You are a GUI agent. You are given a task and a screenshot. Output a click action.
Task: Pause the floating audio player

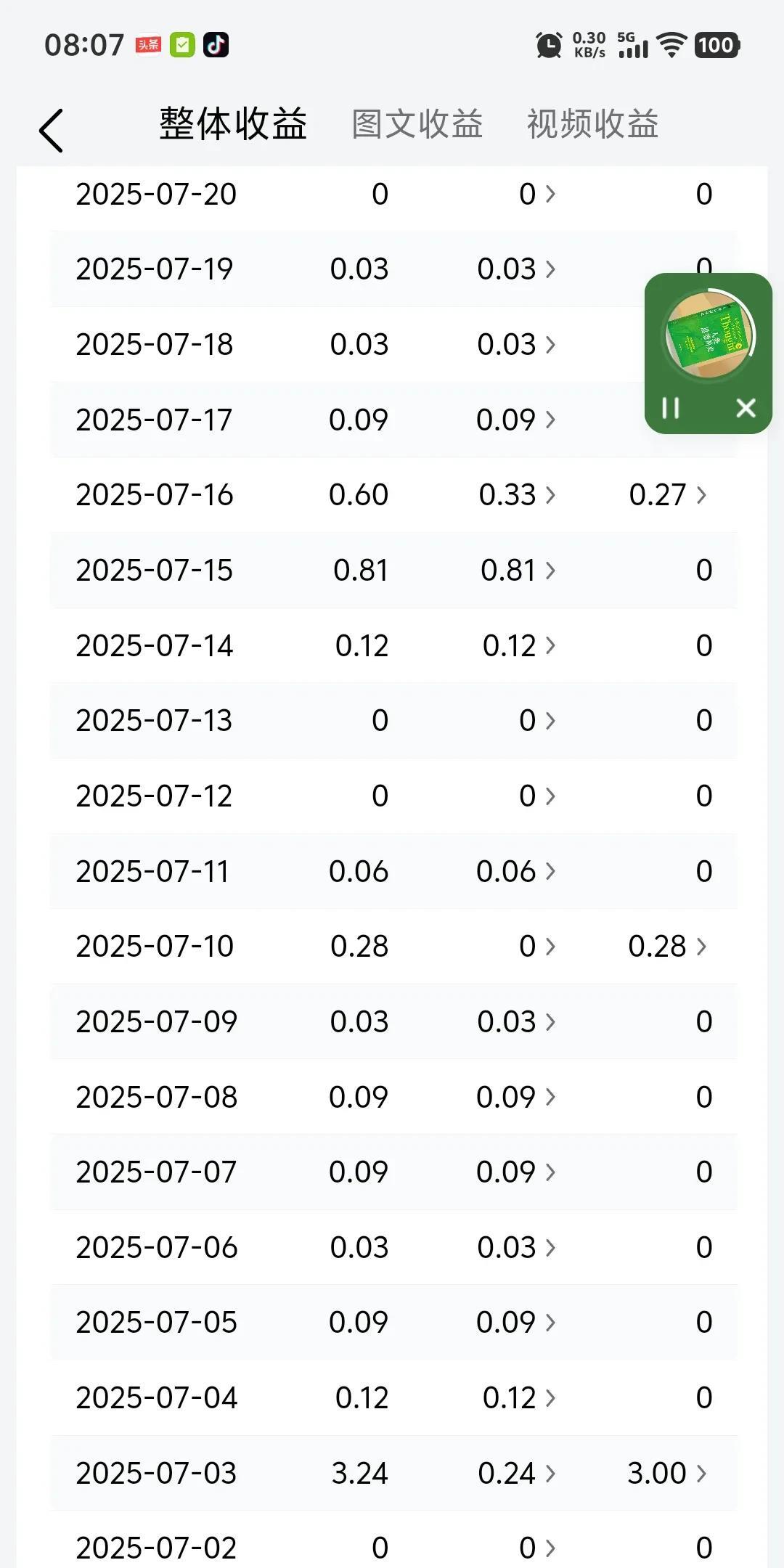point(671,408)
